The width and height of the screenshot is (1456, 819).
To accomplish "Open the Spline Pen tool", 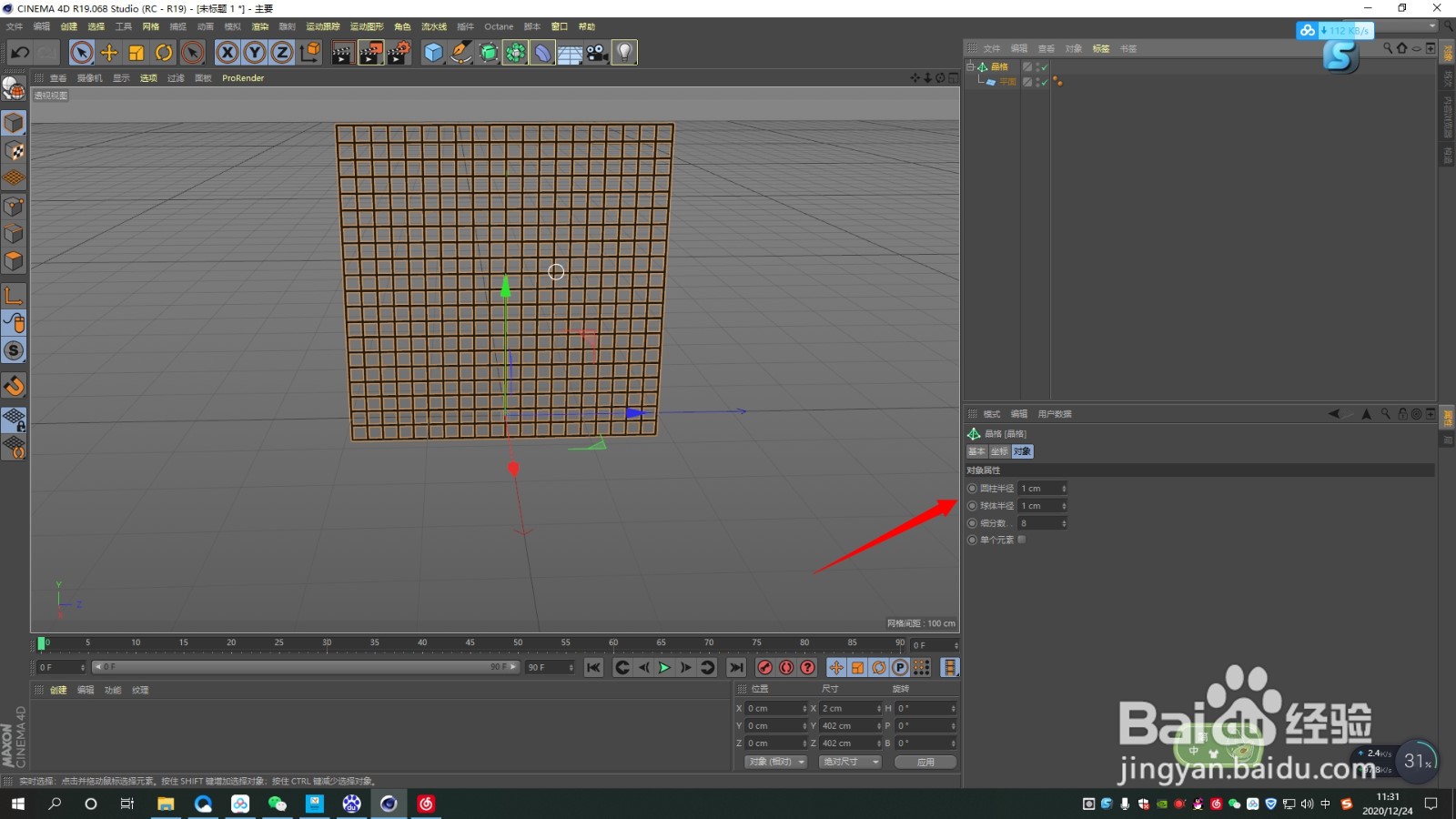I will [x=461, y=53].
